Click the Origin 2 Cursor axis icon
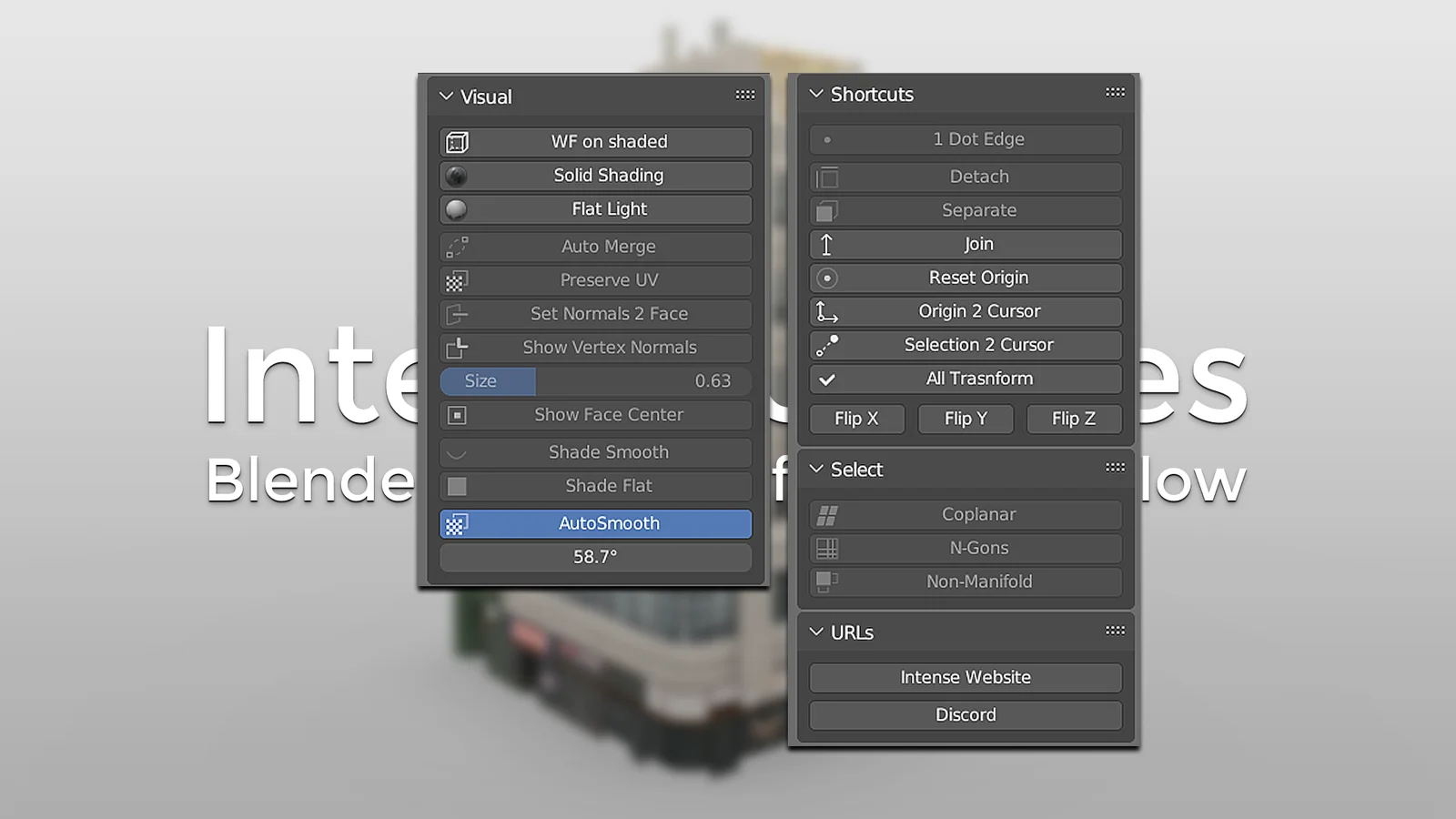This screenshot has width=1456, height=819. pyautogui.click(x=826, y=310)
